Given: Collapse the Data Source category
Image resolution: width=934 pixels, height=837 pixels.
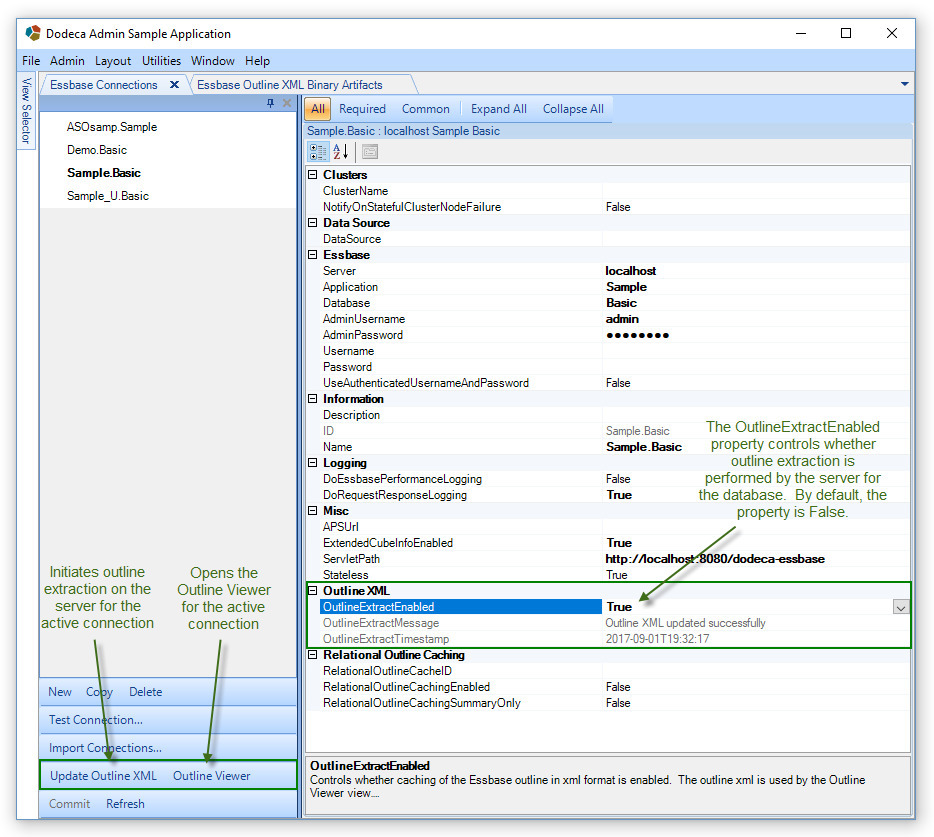Looking at the screenshot, I should click(x=312, y=223).
